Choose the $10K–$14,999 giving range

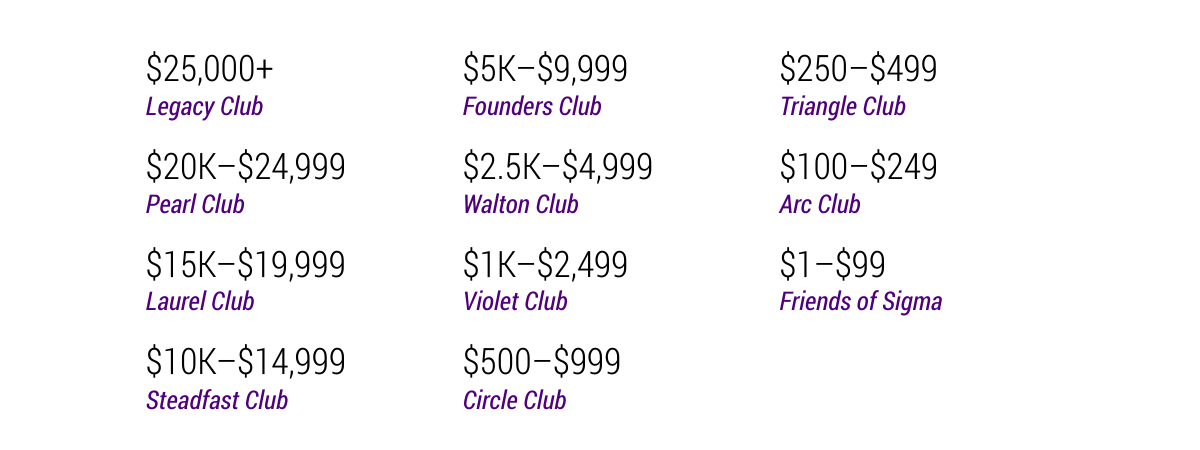[x=245, y=362]
